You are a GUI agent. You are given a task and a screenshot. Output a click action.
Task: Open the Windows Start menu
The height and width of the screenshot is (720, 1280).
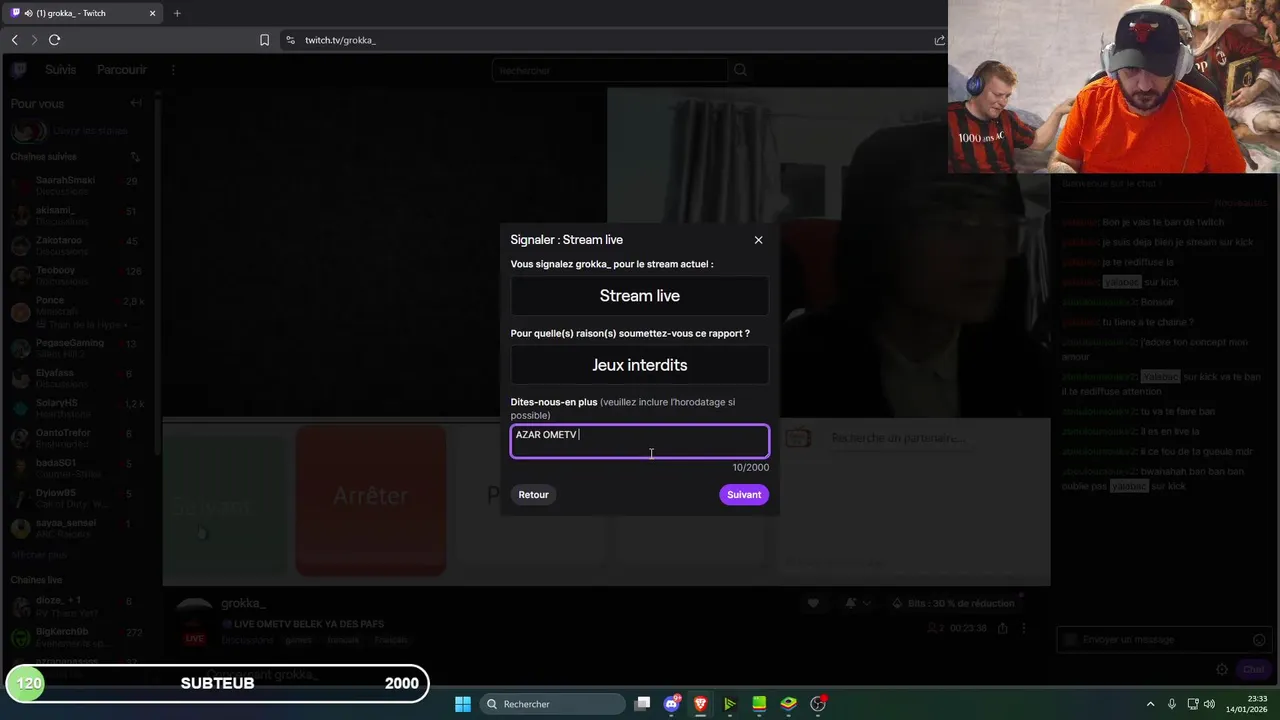[463, 704]
